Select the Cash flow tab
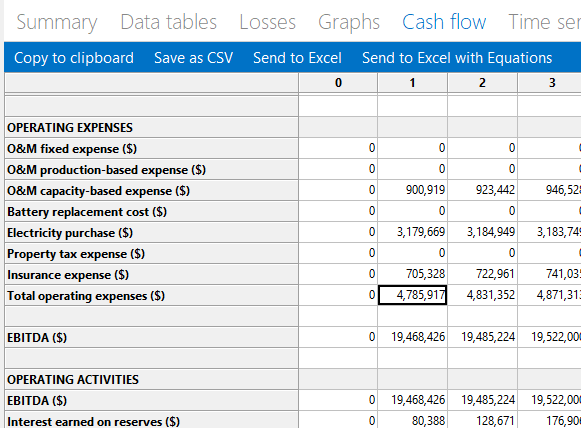581x428 pixels. [x=444, y=22]
